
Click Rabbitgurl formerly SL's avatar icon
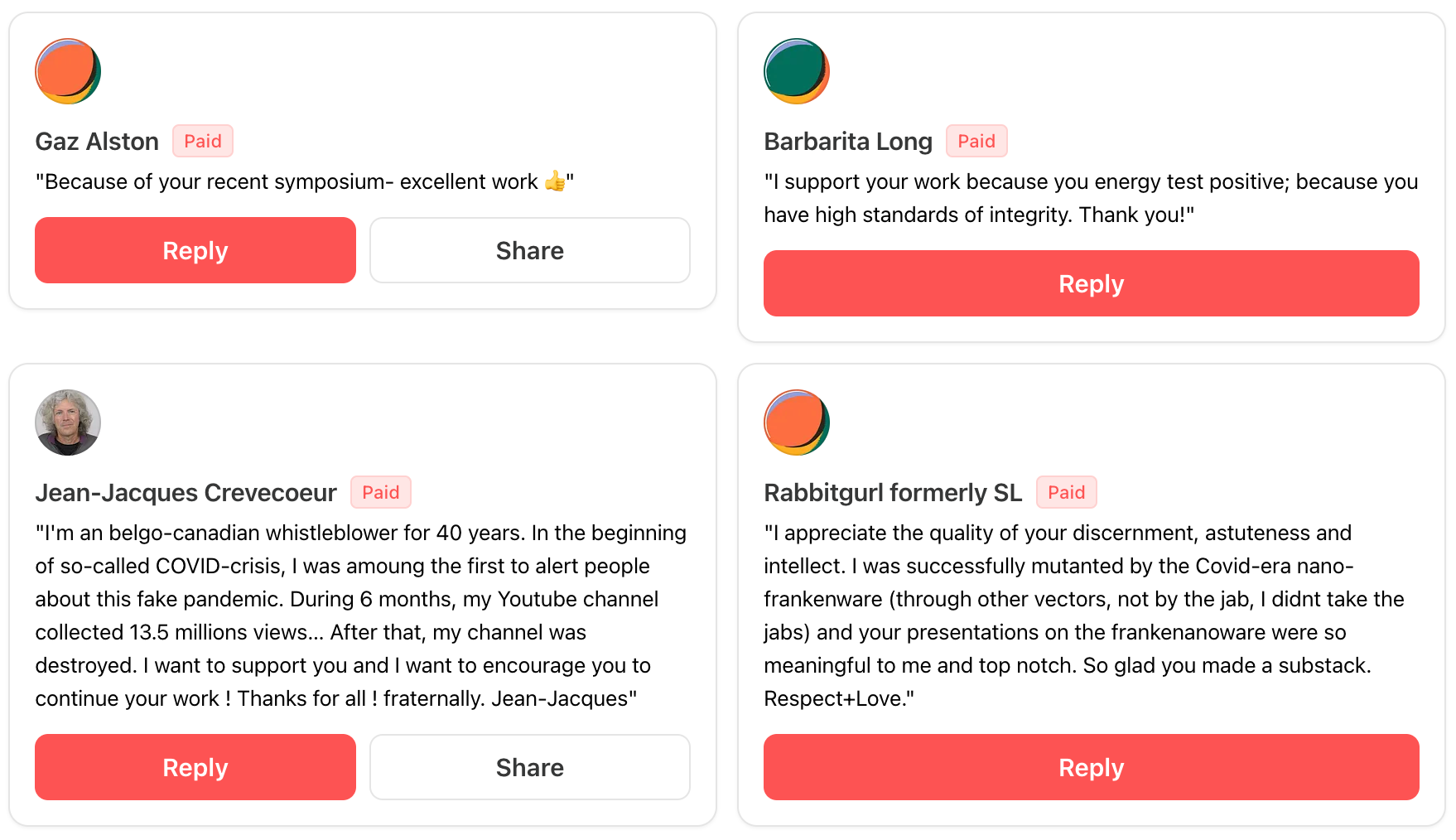click(796, 422)
